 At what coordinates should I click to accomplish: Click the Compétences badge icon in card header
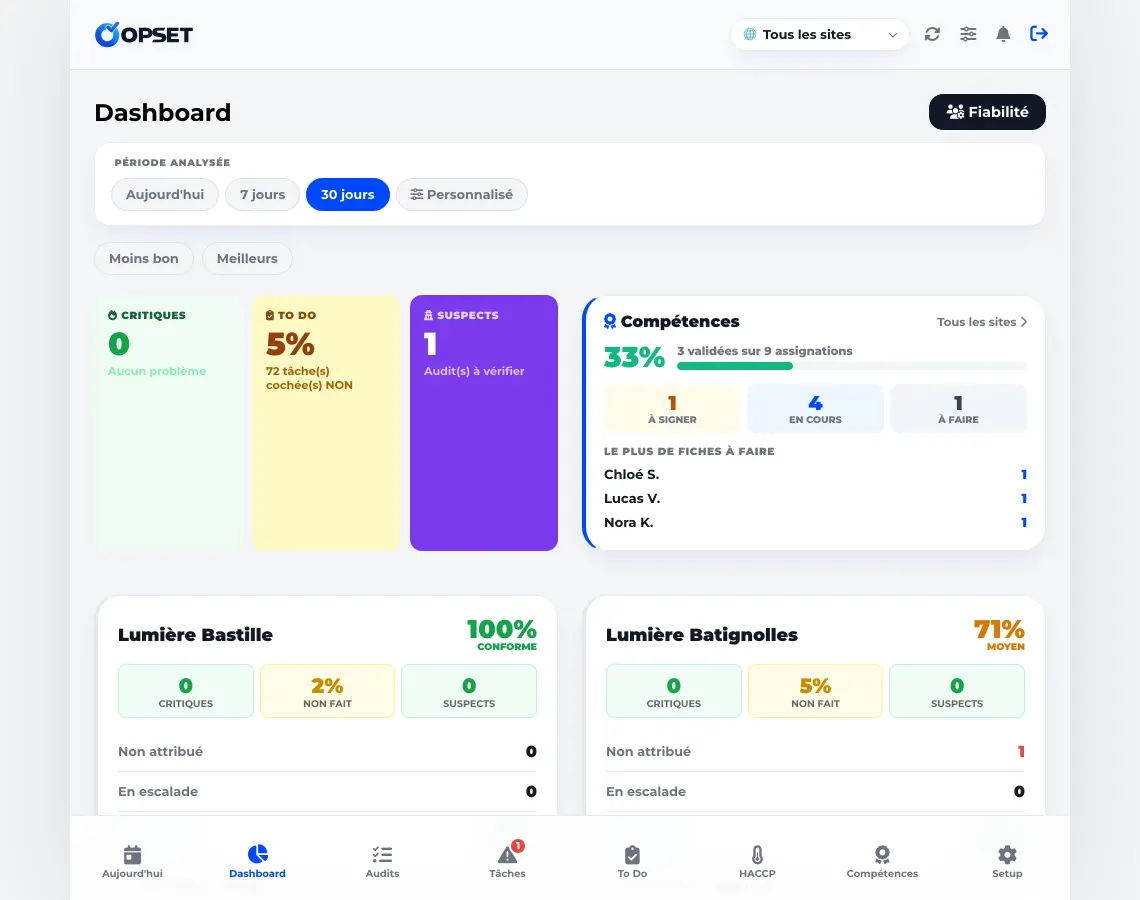(x=610, y=321)
